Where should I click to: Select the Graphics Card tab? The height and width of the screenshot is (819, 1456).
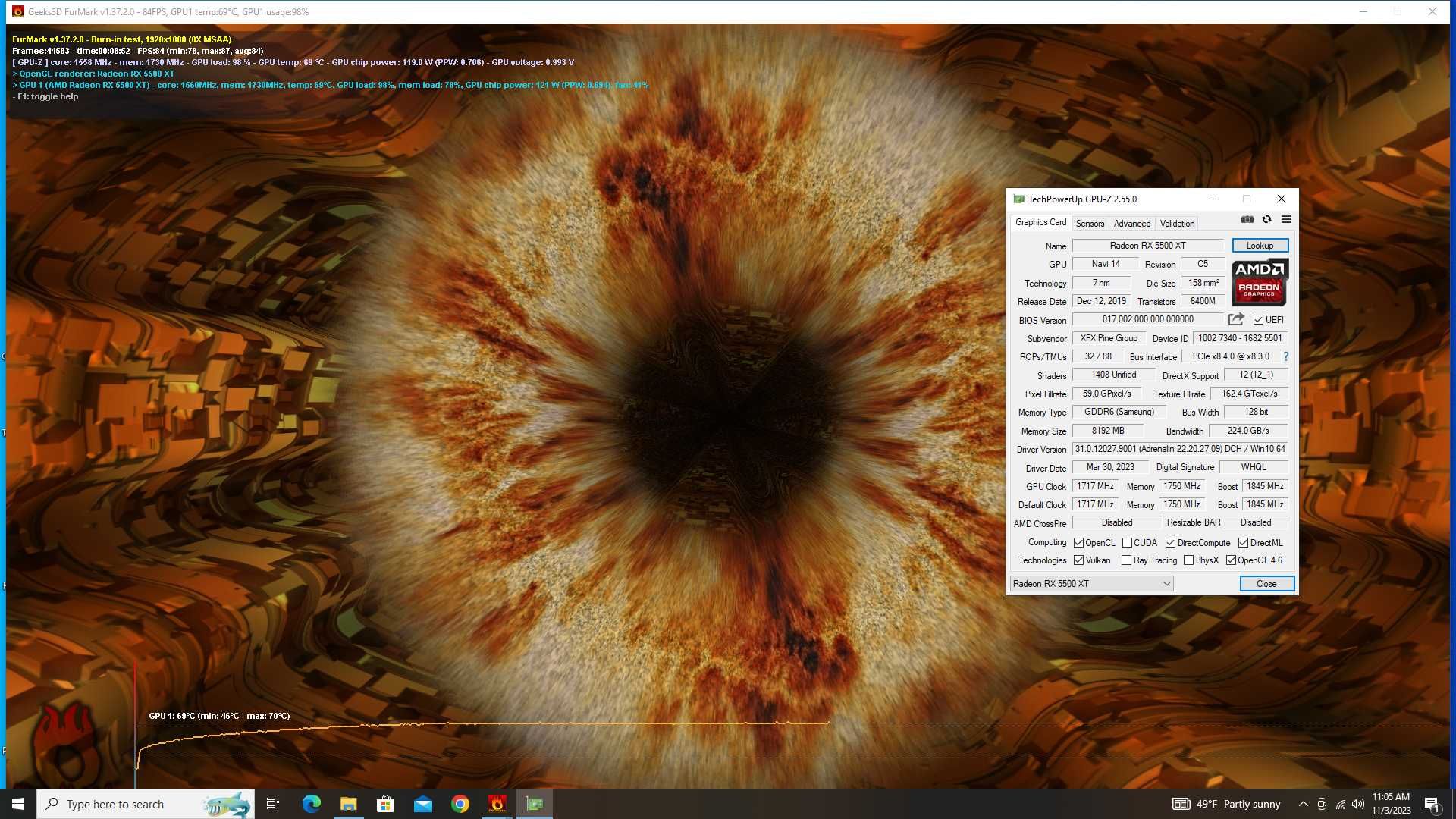click(1040, 222)
